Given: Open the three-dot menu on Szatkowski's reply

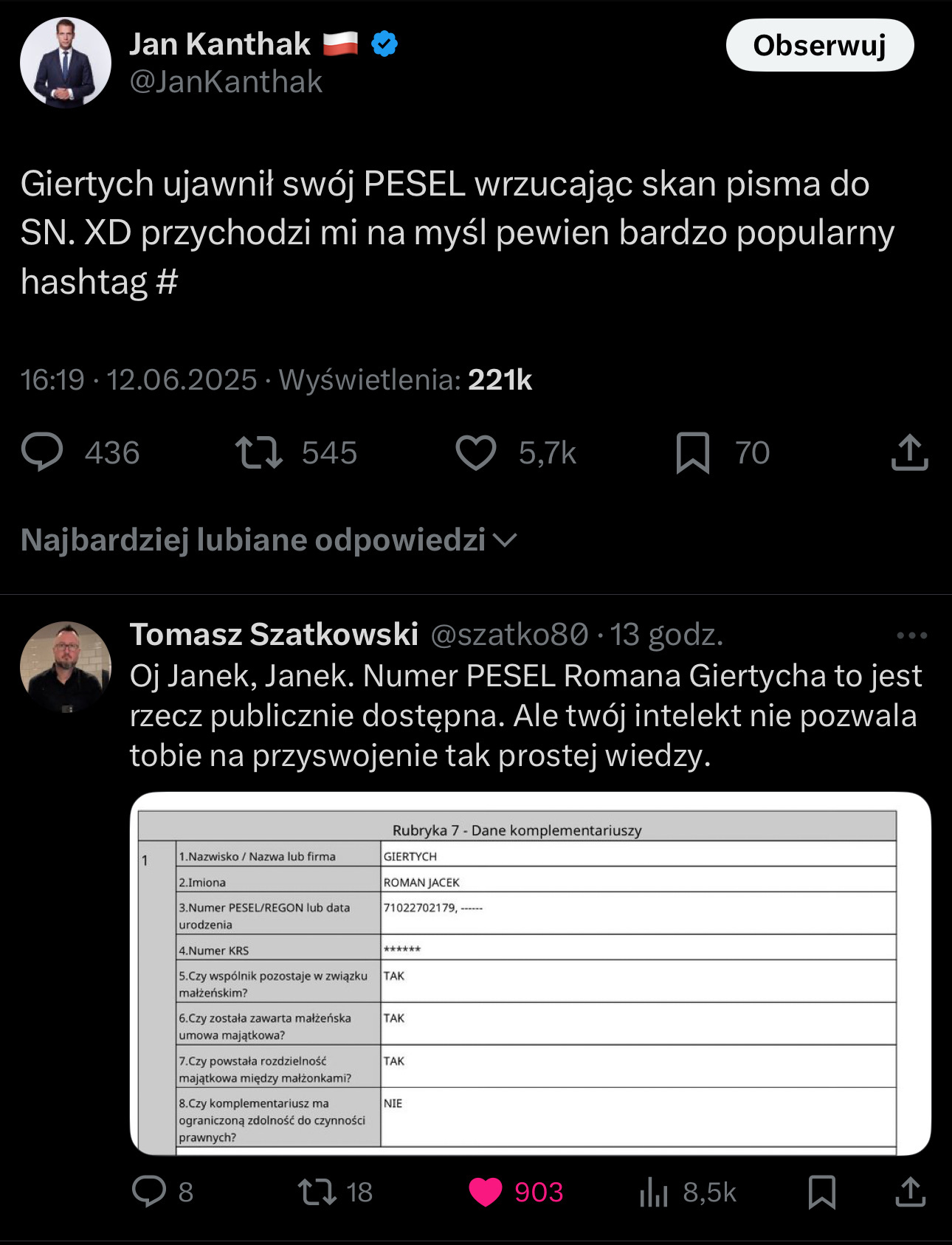Looking at the screenshot, I should click(x=911, y=635).
